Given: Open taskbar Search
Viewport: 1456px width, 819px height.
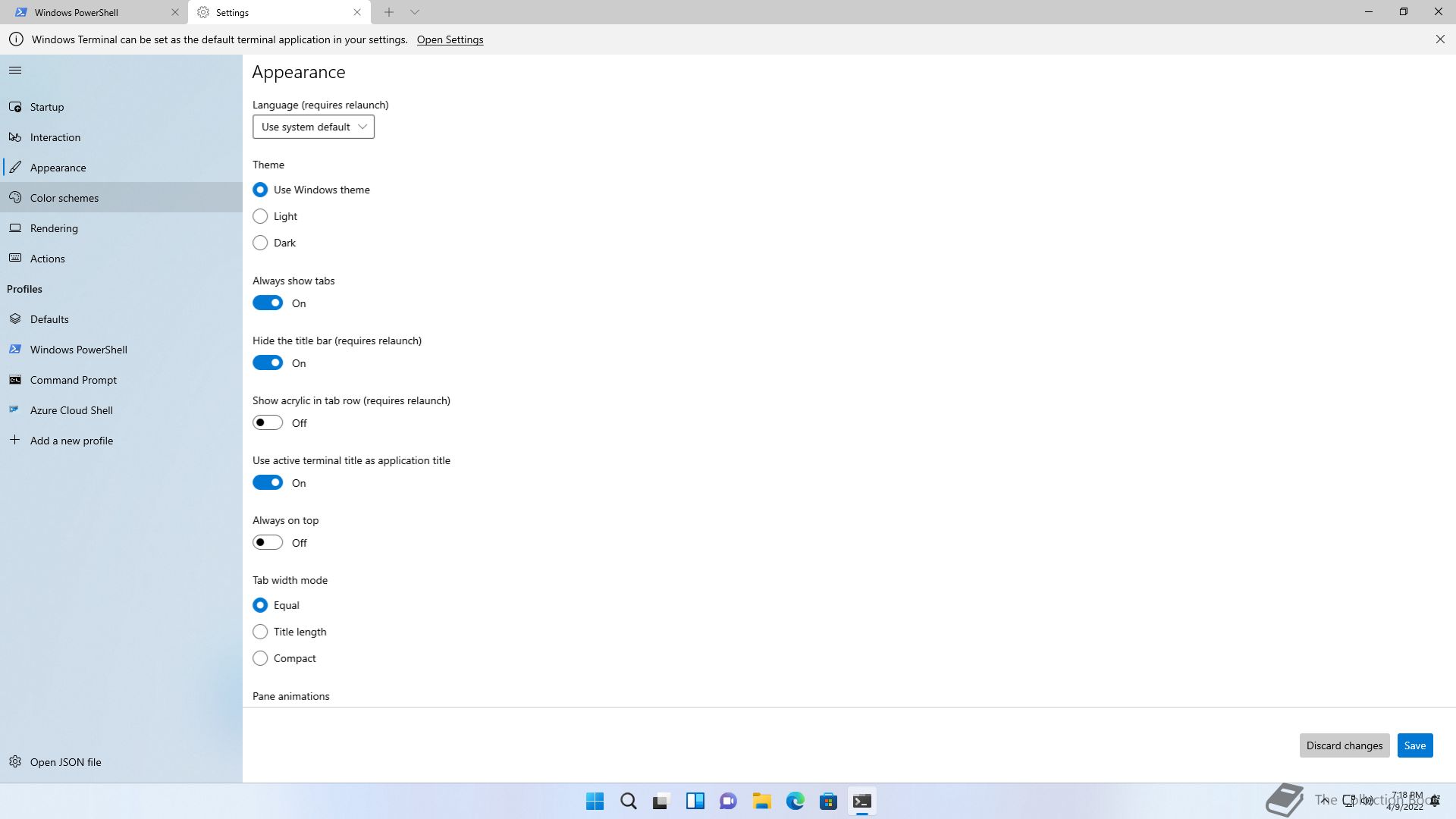Looking at the screenshot, I should tap(629, 801).
